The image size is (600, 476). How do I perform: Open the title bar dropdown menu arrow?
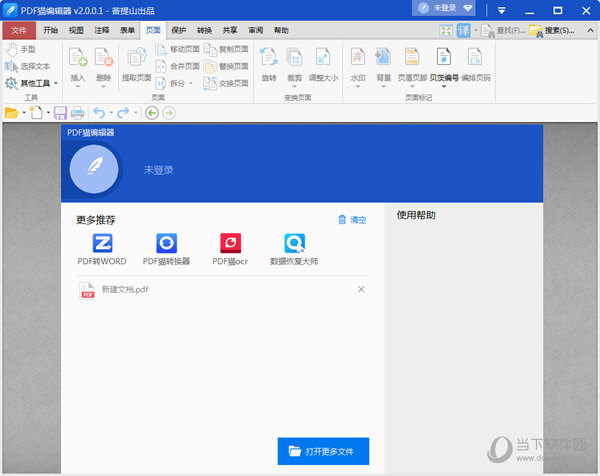click(502, 10)
